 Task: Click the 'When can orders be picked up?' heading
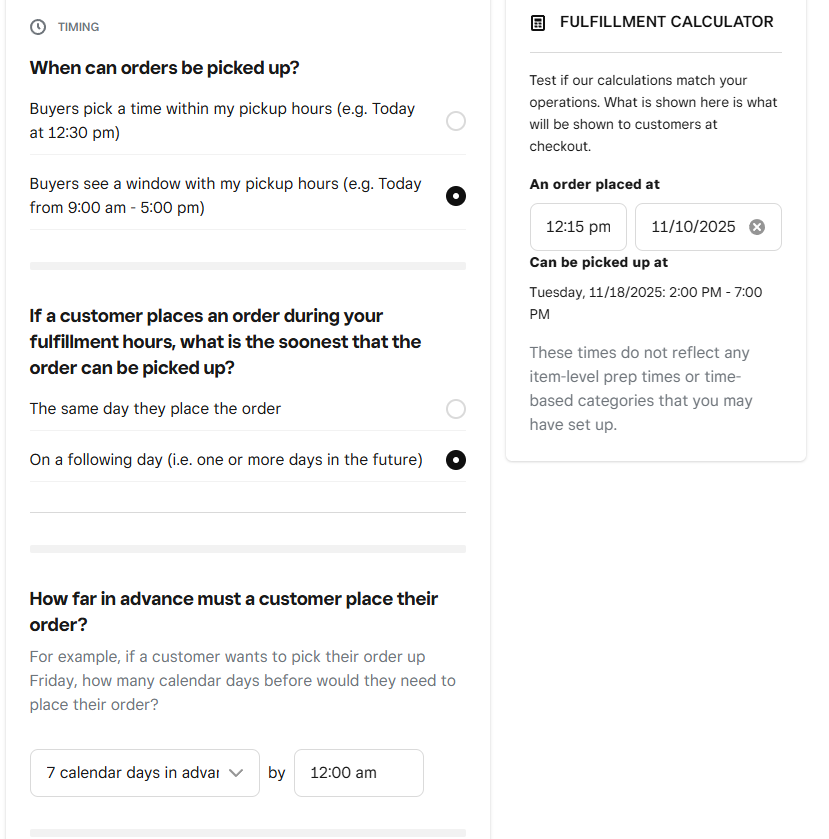165,68
